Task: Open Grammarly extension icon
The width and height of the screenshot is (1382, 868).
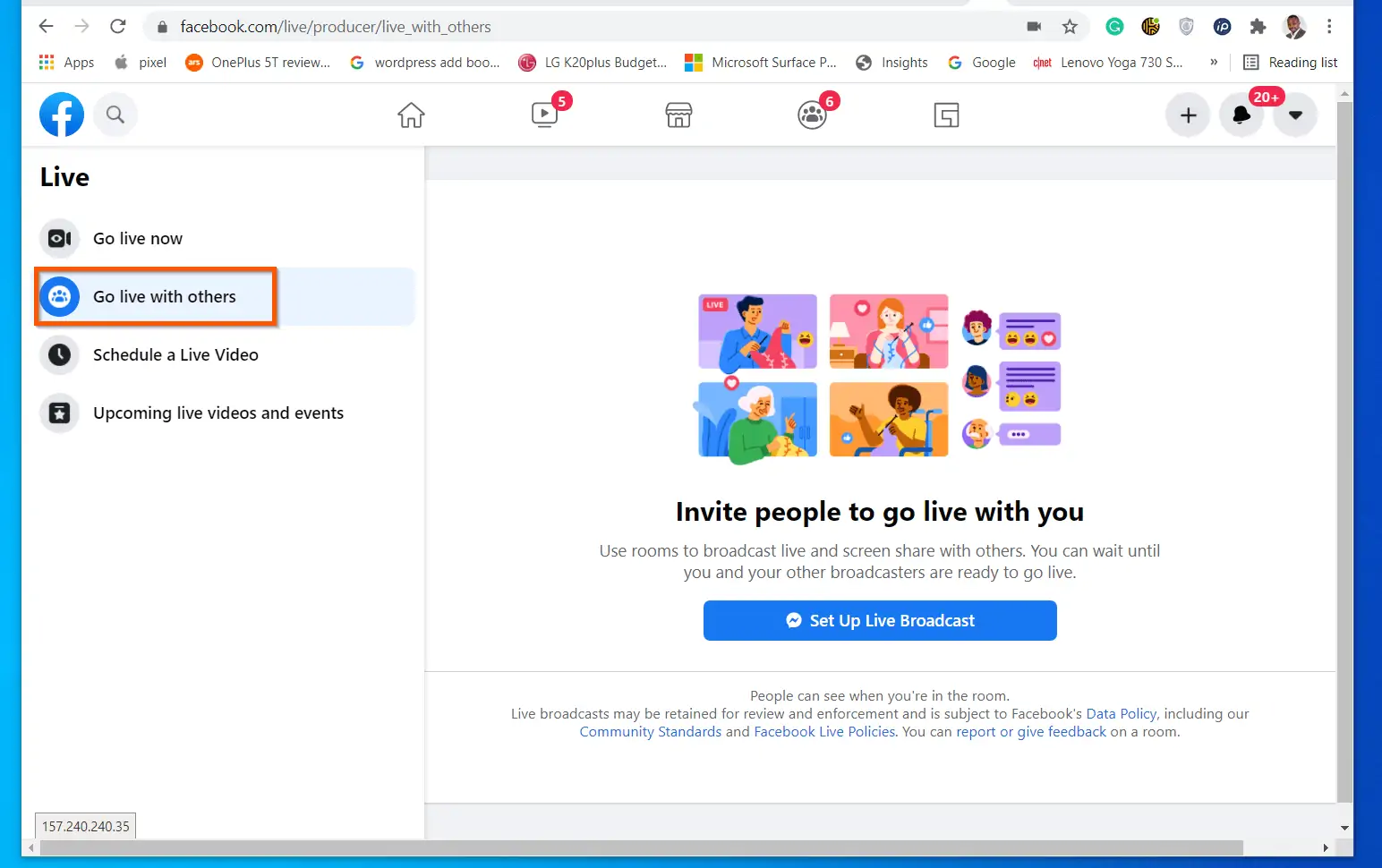Action: point(1114,26)
